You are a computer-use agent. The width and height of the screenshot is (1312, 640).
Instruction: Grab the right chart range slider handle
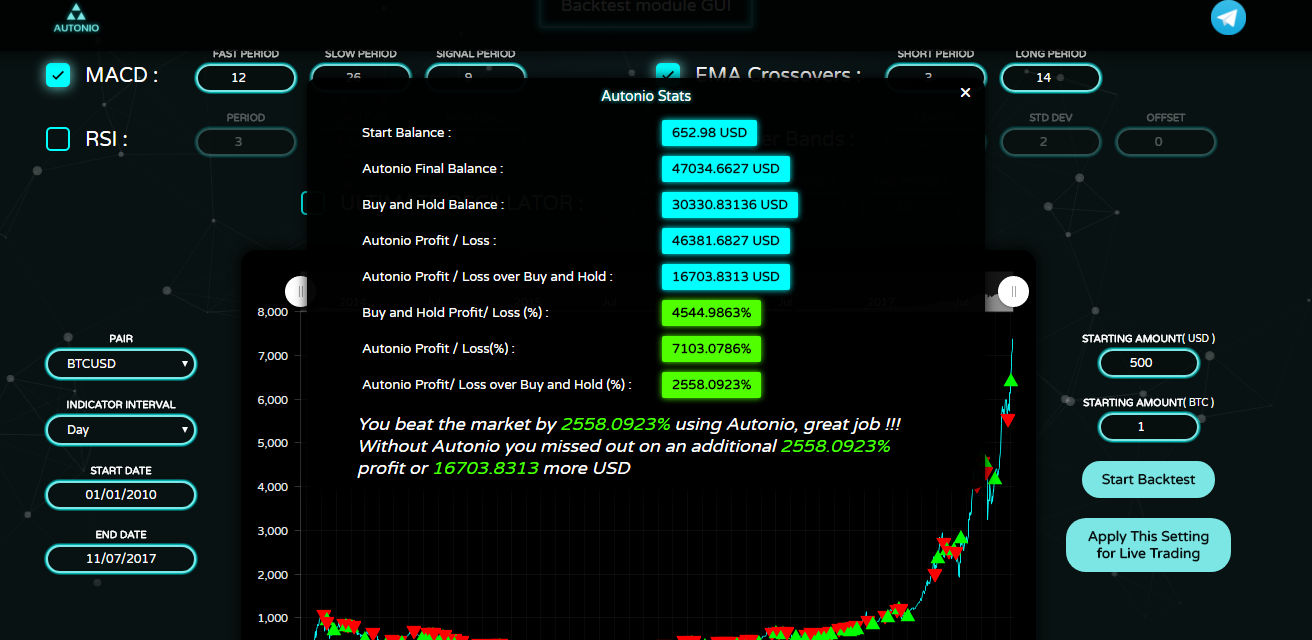[1014, 291]
